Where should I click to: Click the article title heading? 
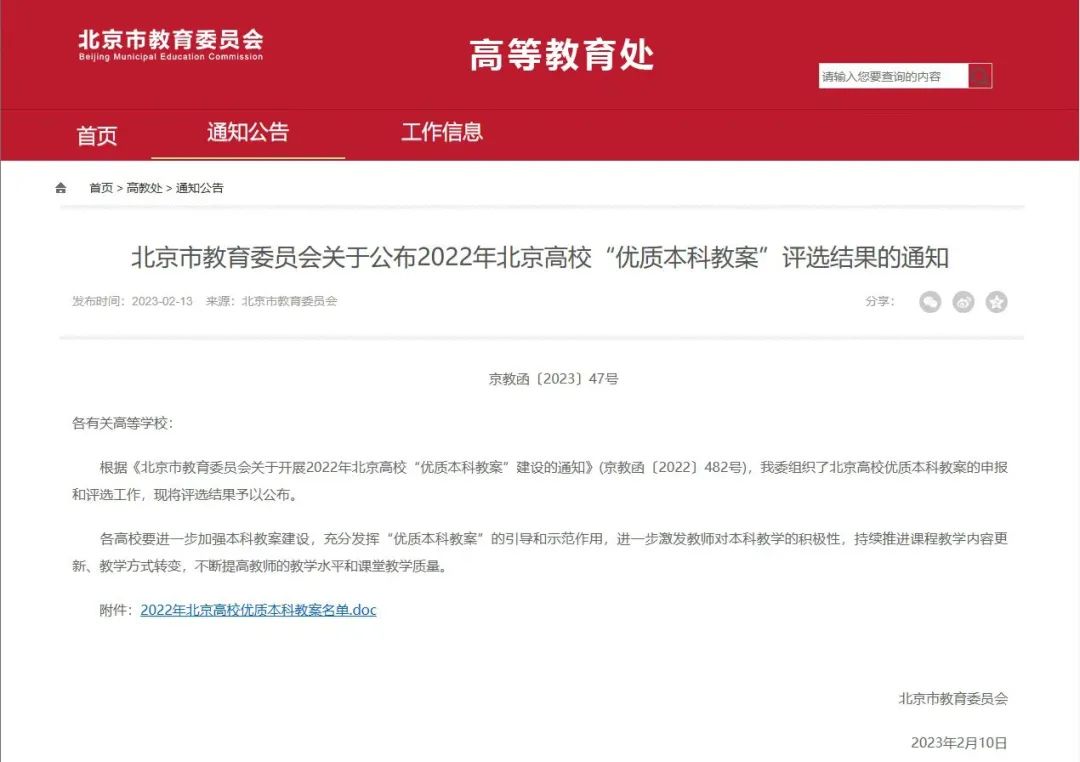click(x=540, y=258)
